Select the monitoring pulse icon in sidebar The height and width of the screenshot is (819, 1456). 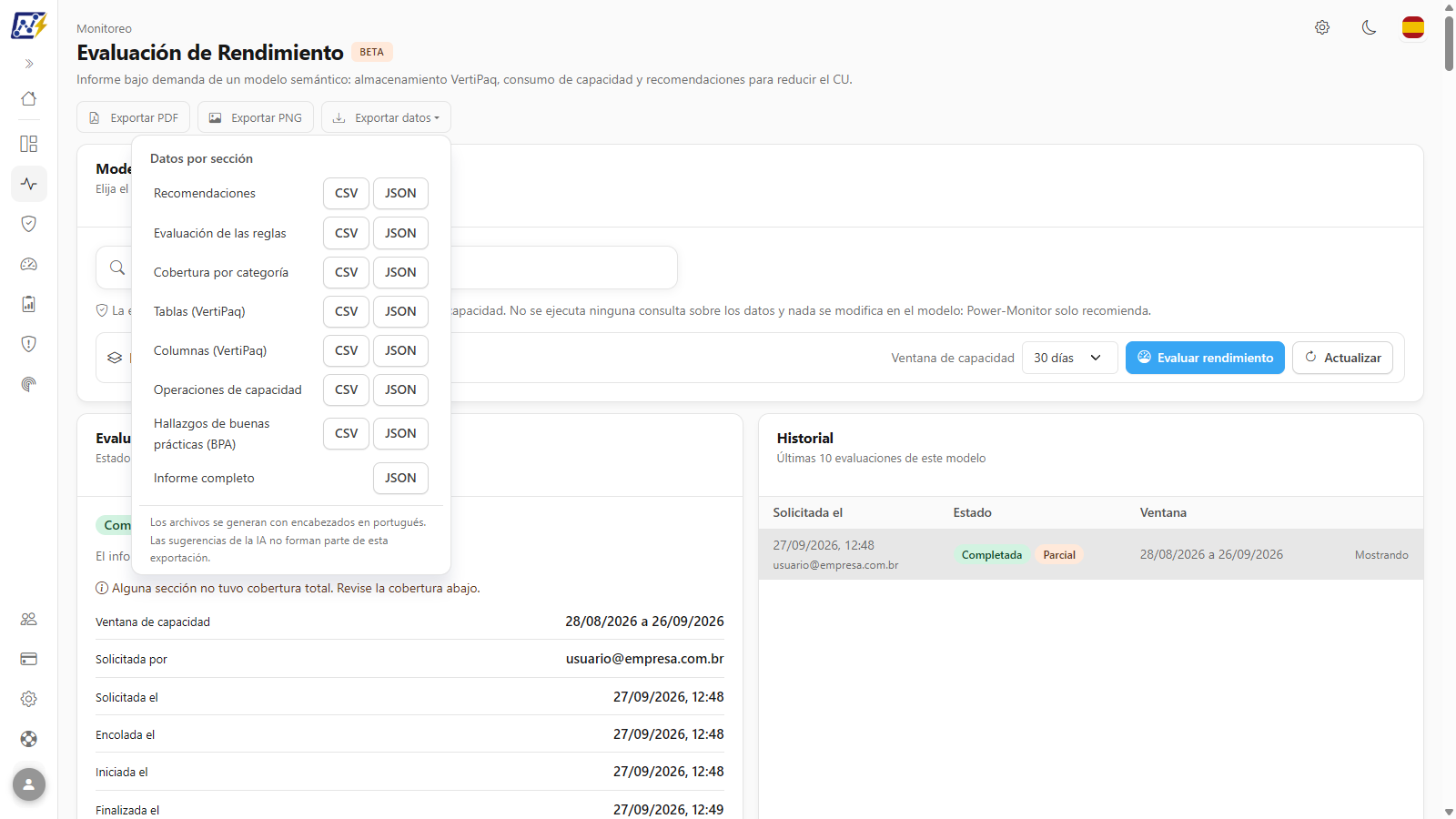29,184
